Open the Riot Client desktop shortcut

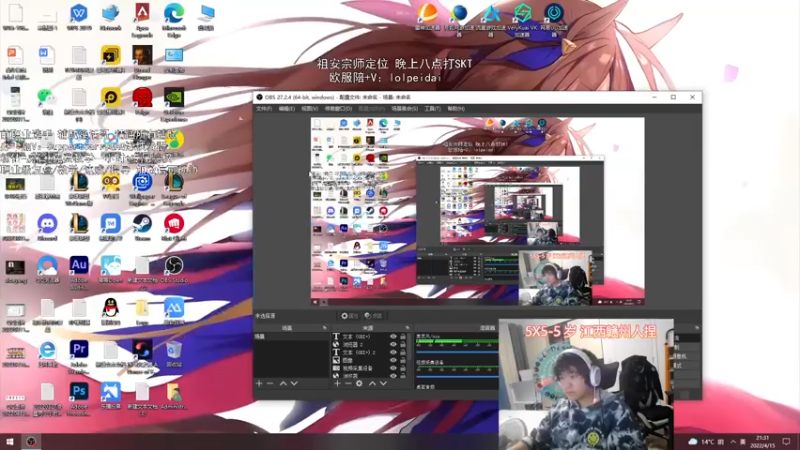pyautogui.click(x=174, y=227)
